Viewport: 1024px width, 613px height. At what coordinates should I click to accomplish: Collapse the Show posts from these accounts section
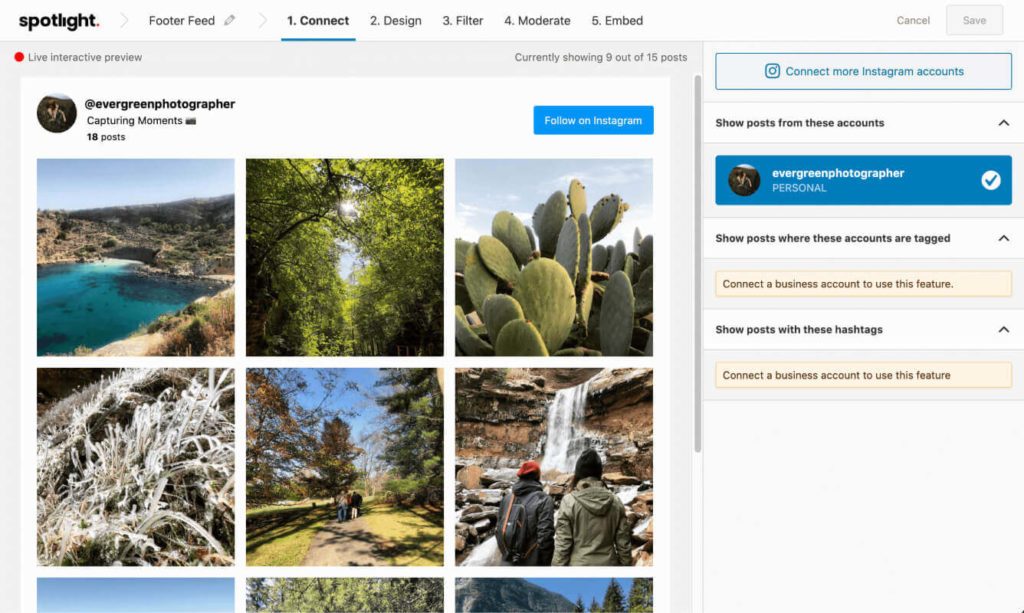pos(1005,122)
